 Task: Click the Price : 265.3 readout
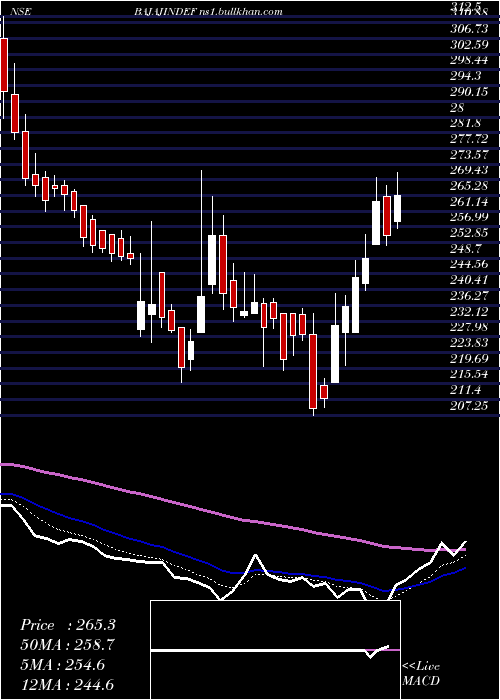pos(68,625)
